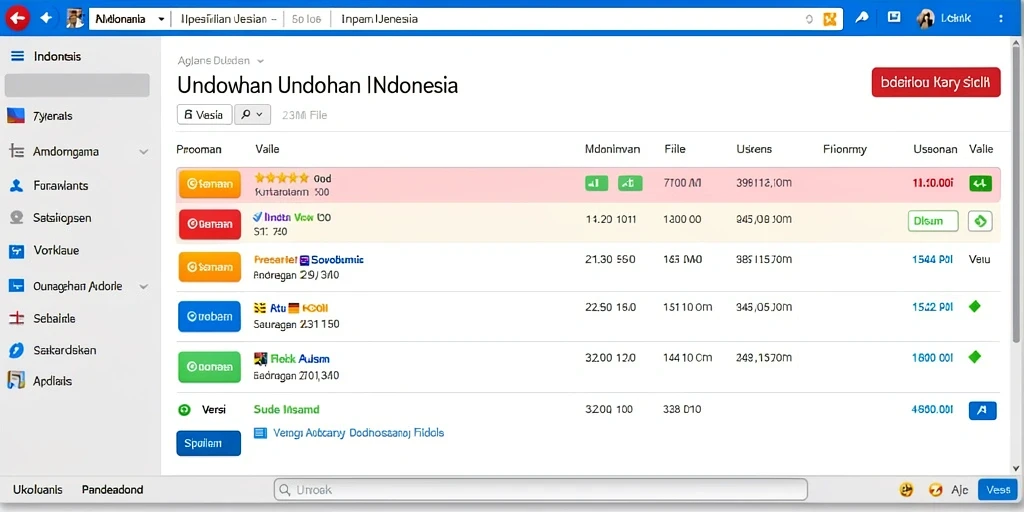Click the green diamond in the Atu Kcoll row

pyautogui.click(x=975, y=306)
